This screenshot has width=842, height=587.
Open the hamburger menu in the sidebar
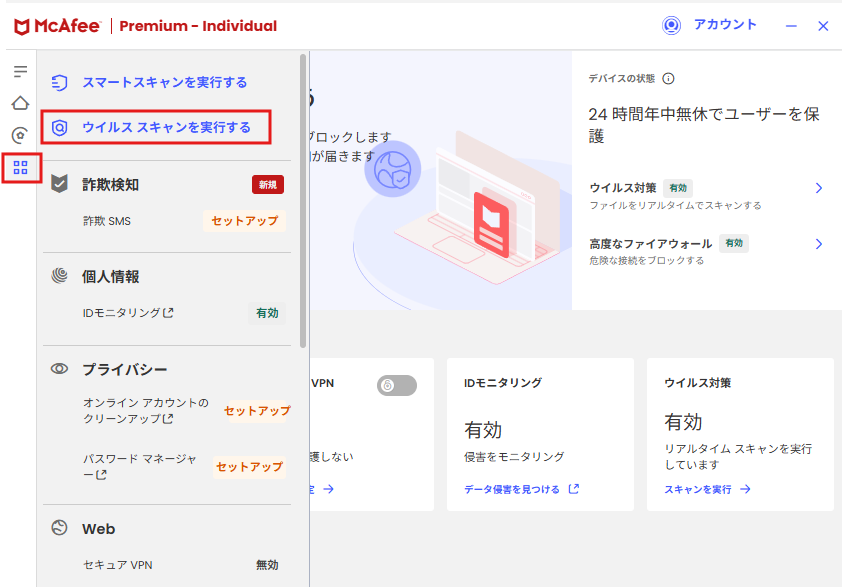(x=20, y=71)
